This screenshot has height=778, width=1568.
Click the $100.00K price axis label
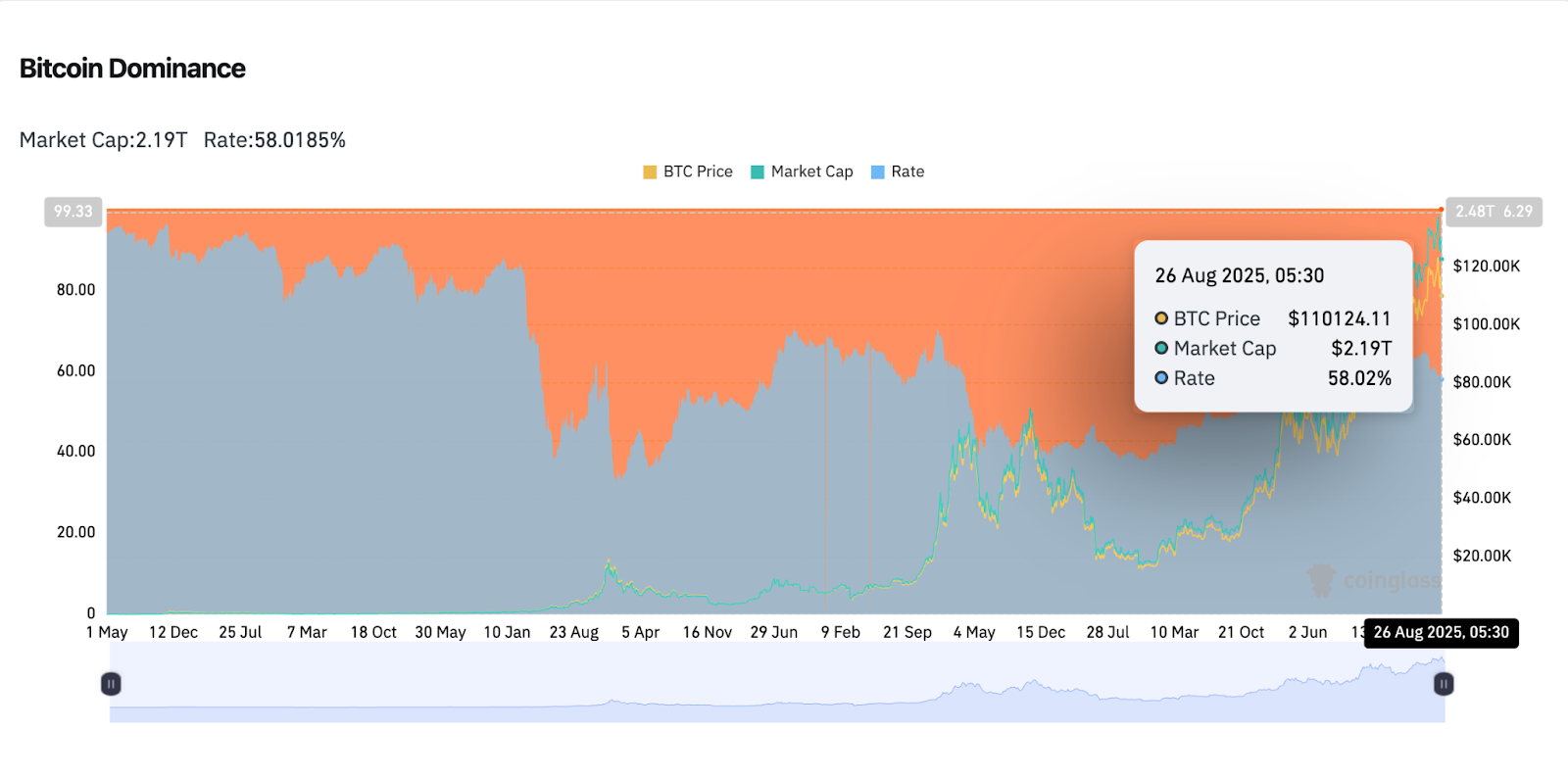[x=1487, y=324]
